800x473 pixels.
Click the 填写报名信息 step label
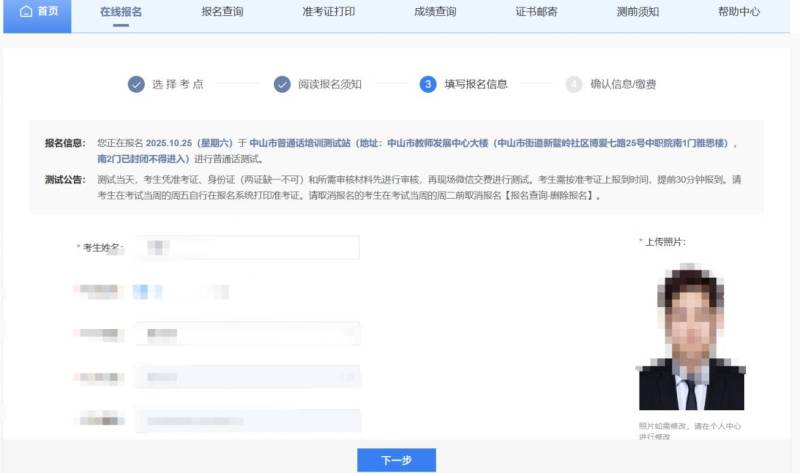[476, 85]
